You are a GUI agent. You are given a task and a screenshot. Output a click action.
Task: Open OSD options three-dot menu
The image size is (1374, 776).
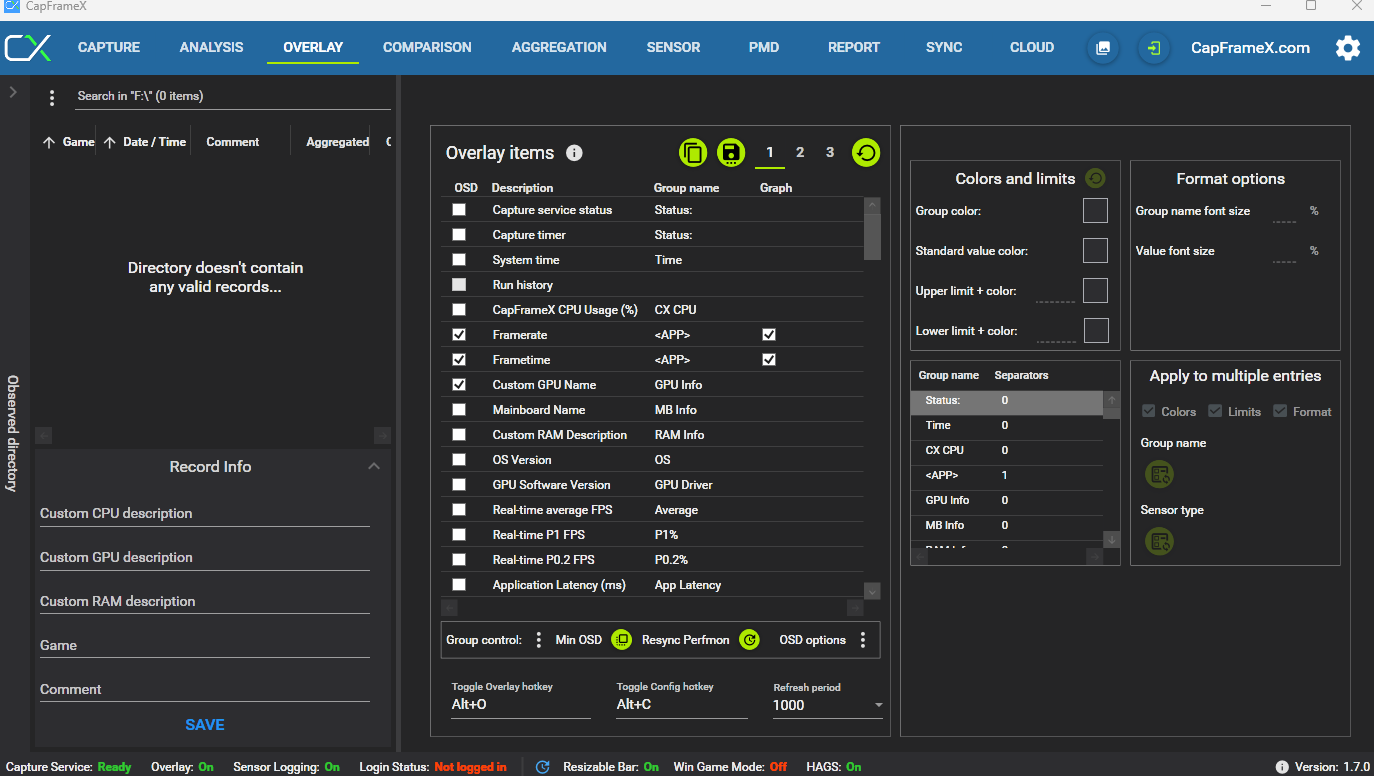tap(863, 640)
